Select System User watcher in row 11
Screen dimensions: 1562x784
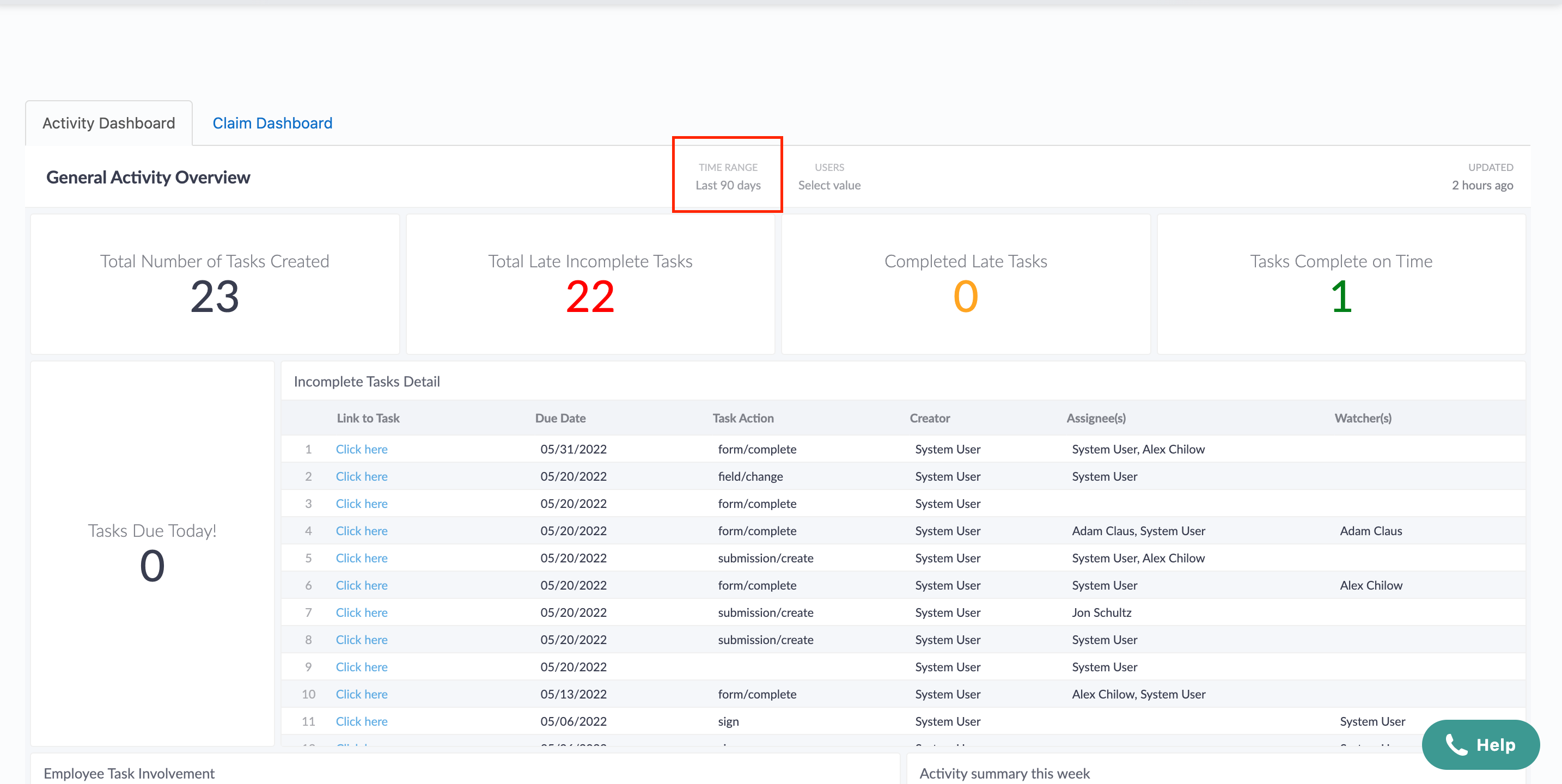tap(1372, 722)
